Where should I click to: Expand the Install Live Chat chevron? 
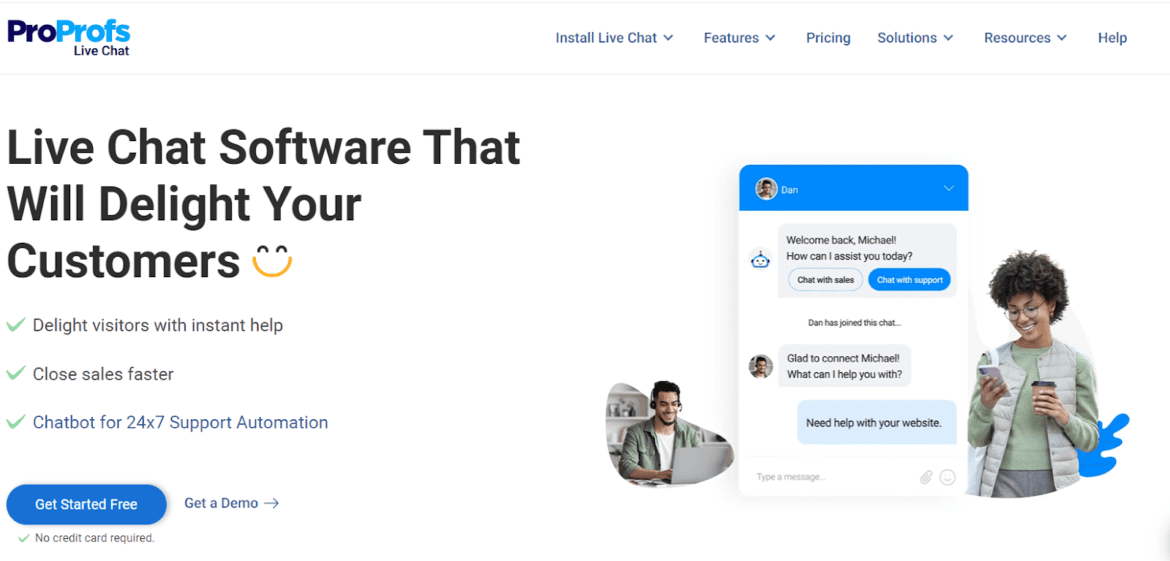[x=668, y=37]
